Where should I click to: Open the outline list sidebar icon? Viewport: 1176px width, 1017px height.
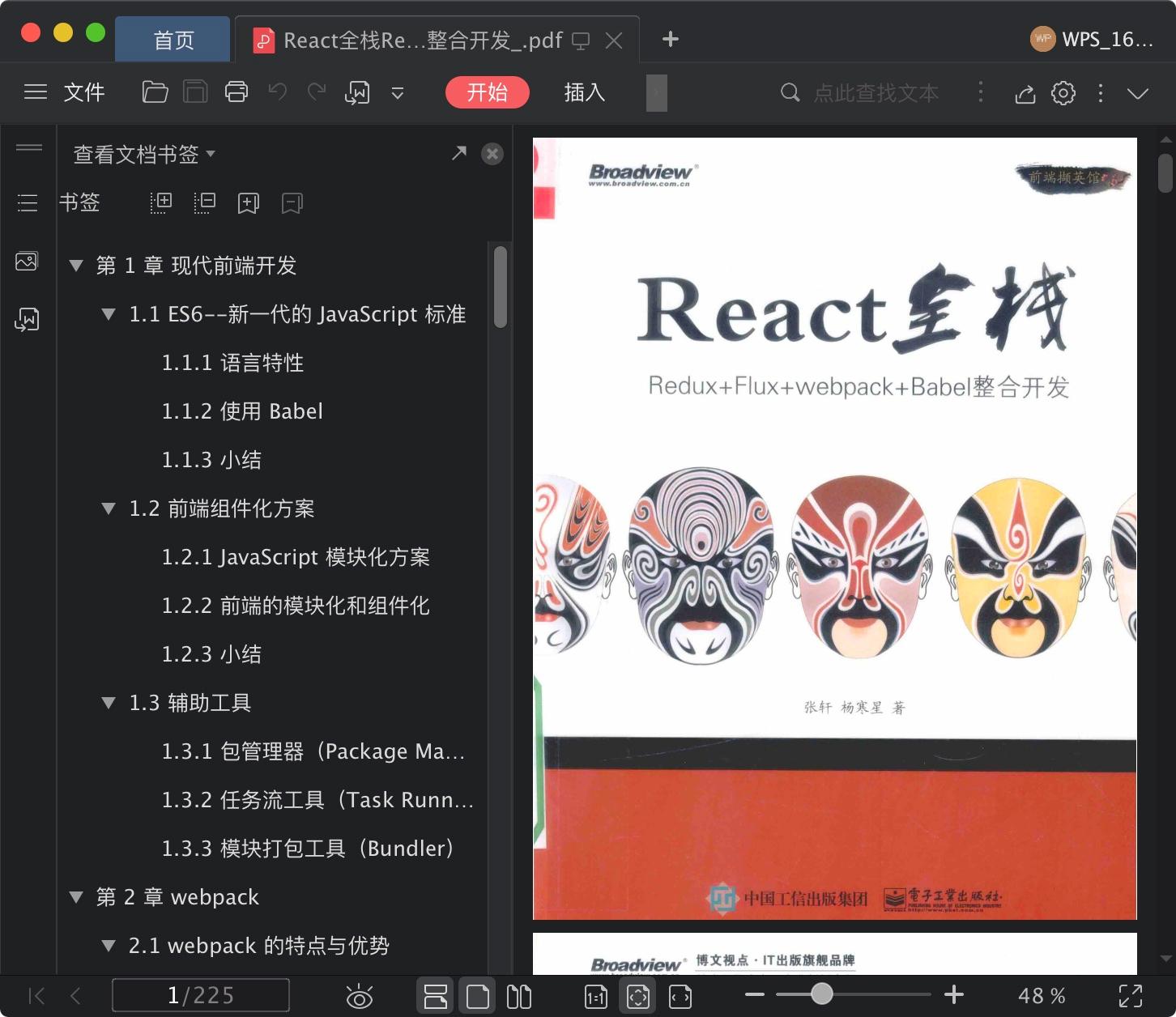tap(28, 202)
